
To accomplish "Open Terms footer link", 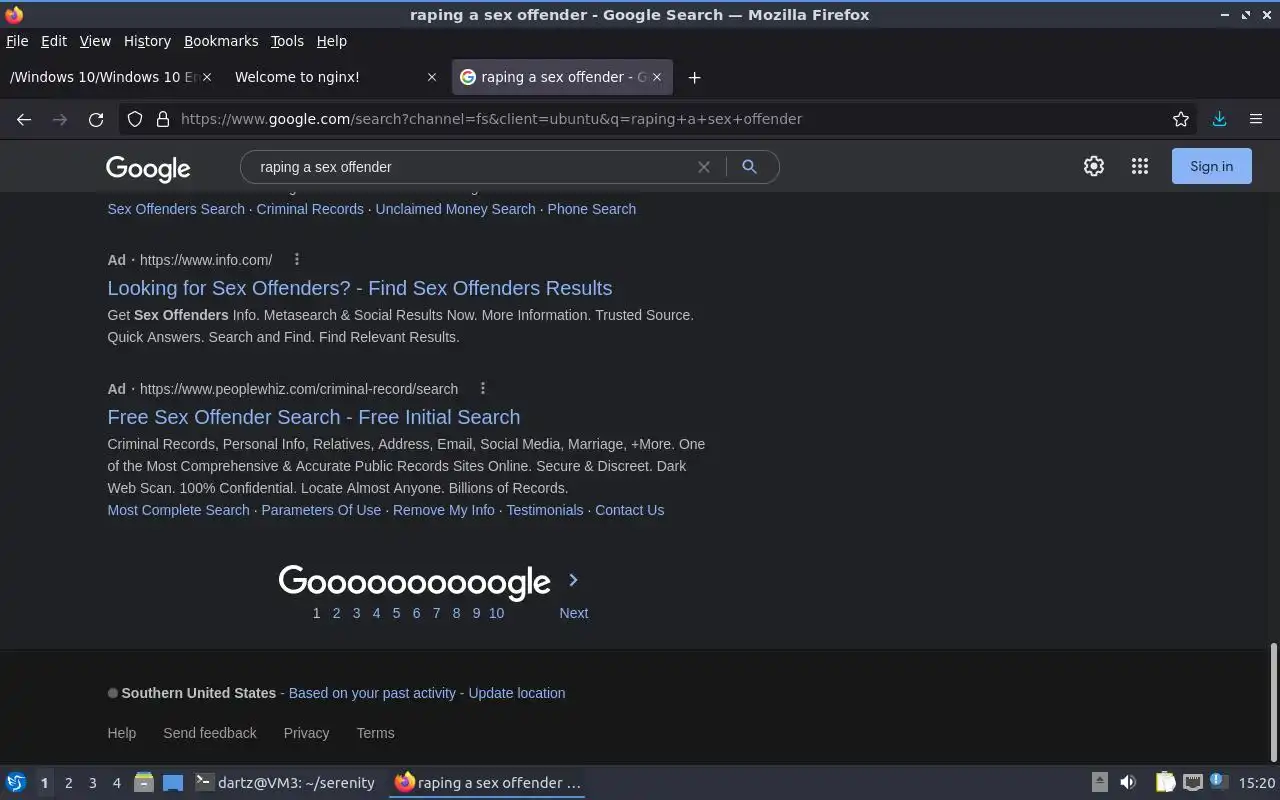I will coord(375,733).
